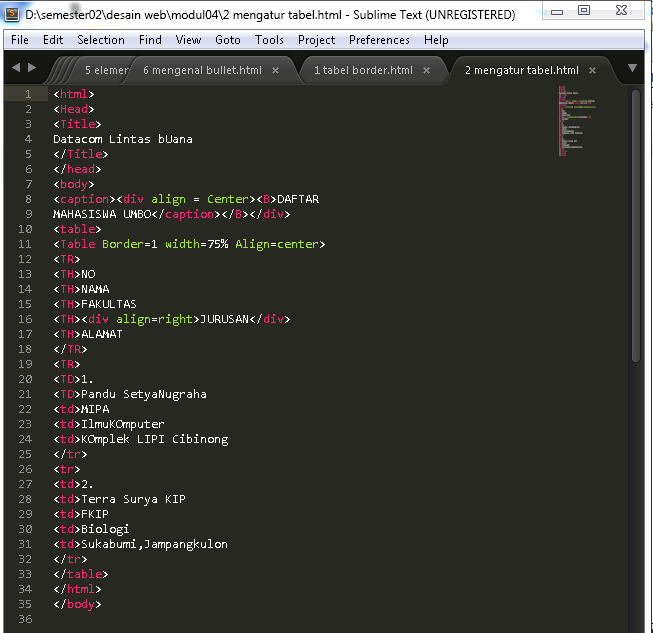The image size is (653, 633).
Task: Click 'Align=center' attribute on line 11
Action: coord(277,244)
